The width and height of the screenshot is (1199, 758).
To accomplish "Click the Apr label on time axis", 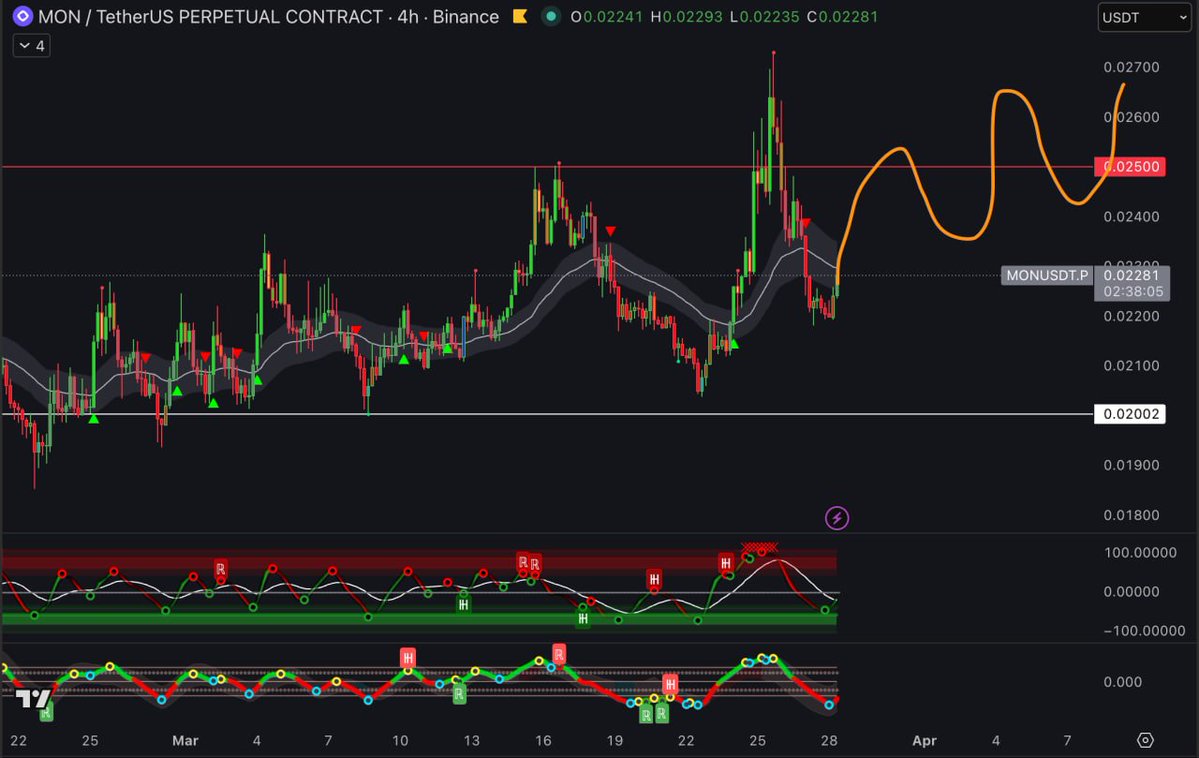I will pos(924,740).
